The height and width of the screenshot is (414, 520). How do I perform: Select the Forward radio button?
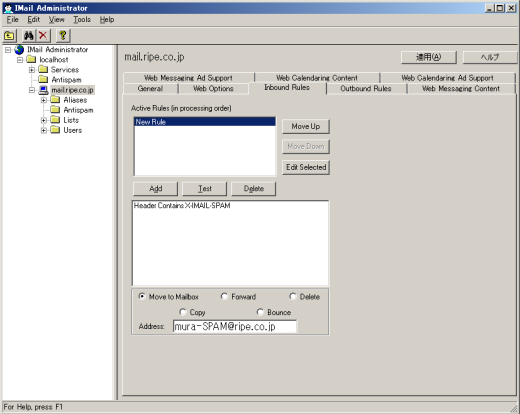(224, 296)
